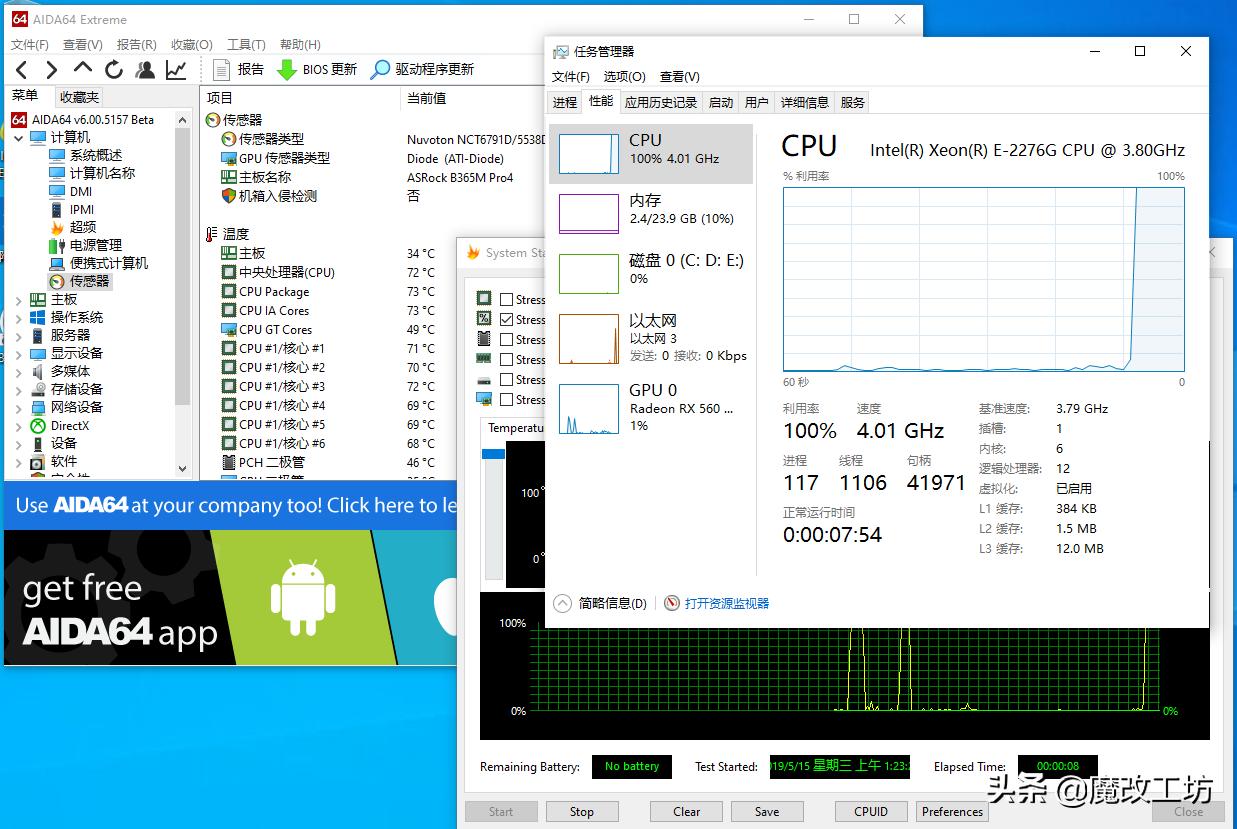1237x829 pixels.
Task: Click AIDA64 tree scrollbar down arrow
Action: [182, 468]
